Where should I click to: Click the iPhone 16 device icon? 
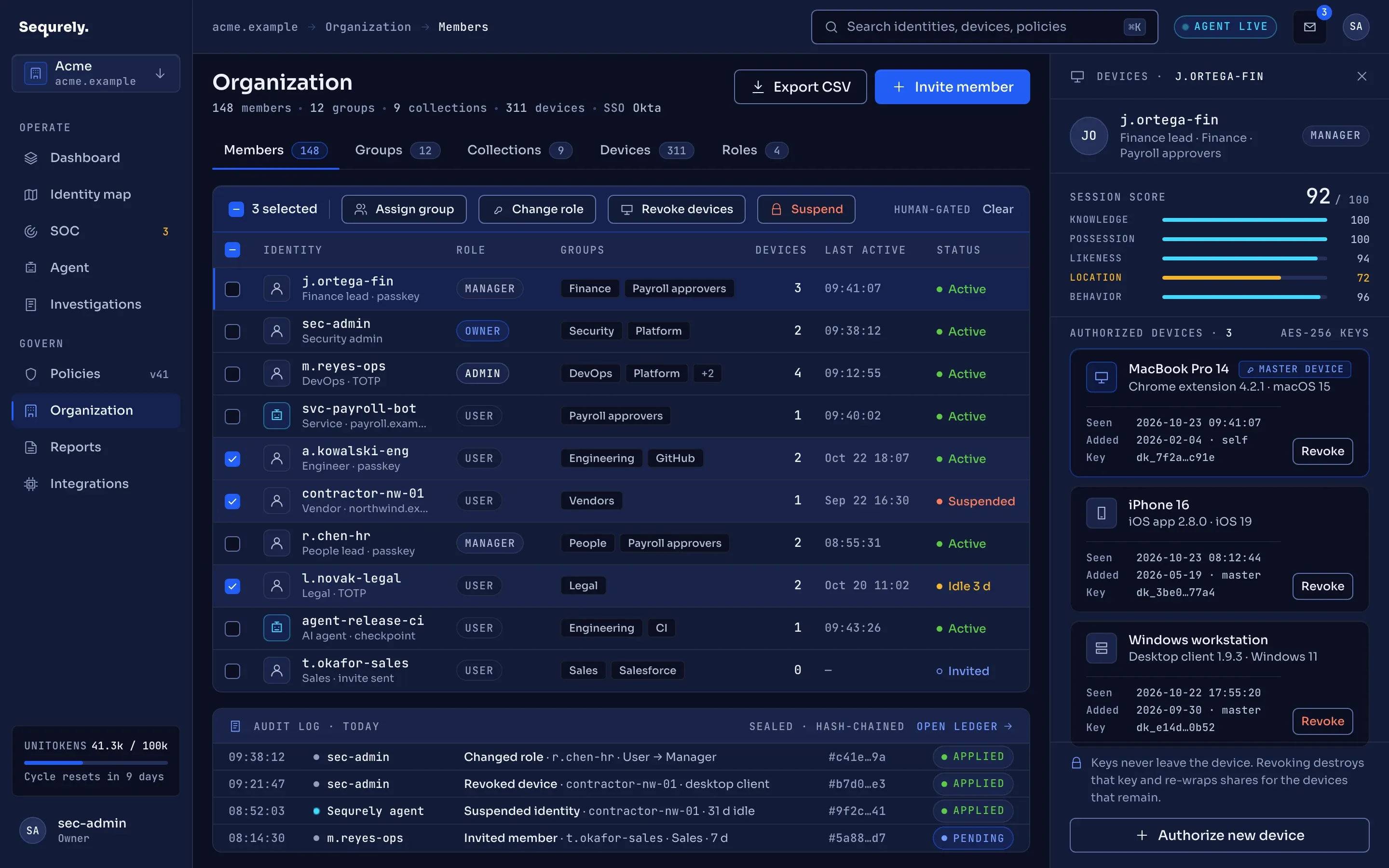point(1101,513)
